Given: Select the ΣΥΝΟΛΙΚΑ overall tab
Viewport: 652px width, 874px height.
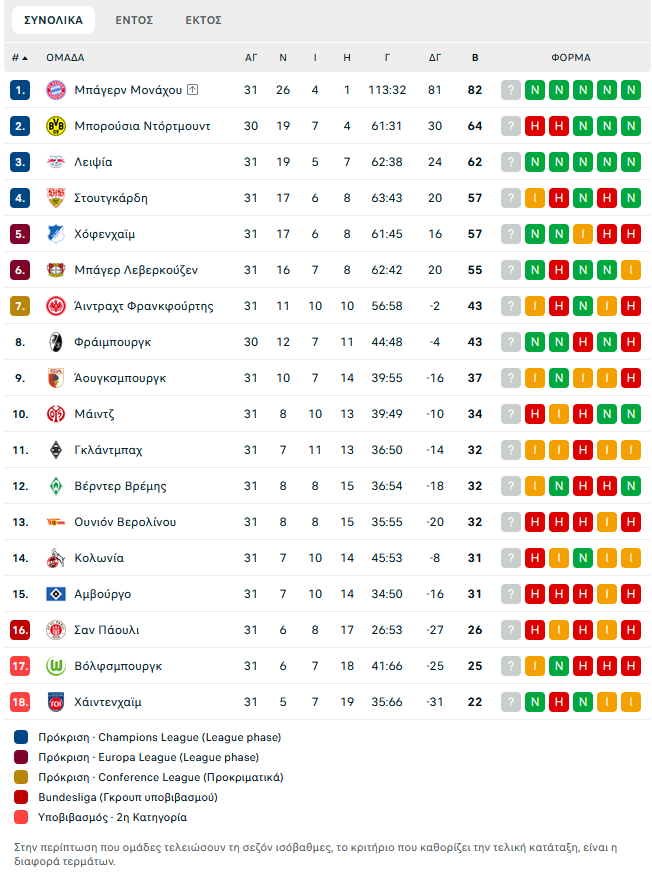Looking at the screenshot, I should (x=54, y=20).
